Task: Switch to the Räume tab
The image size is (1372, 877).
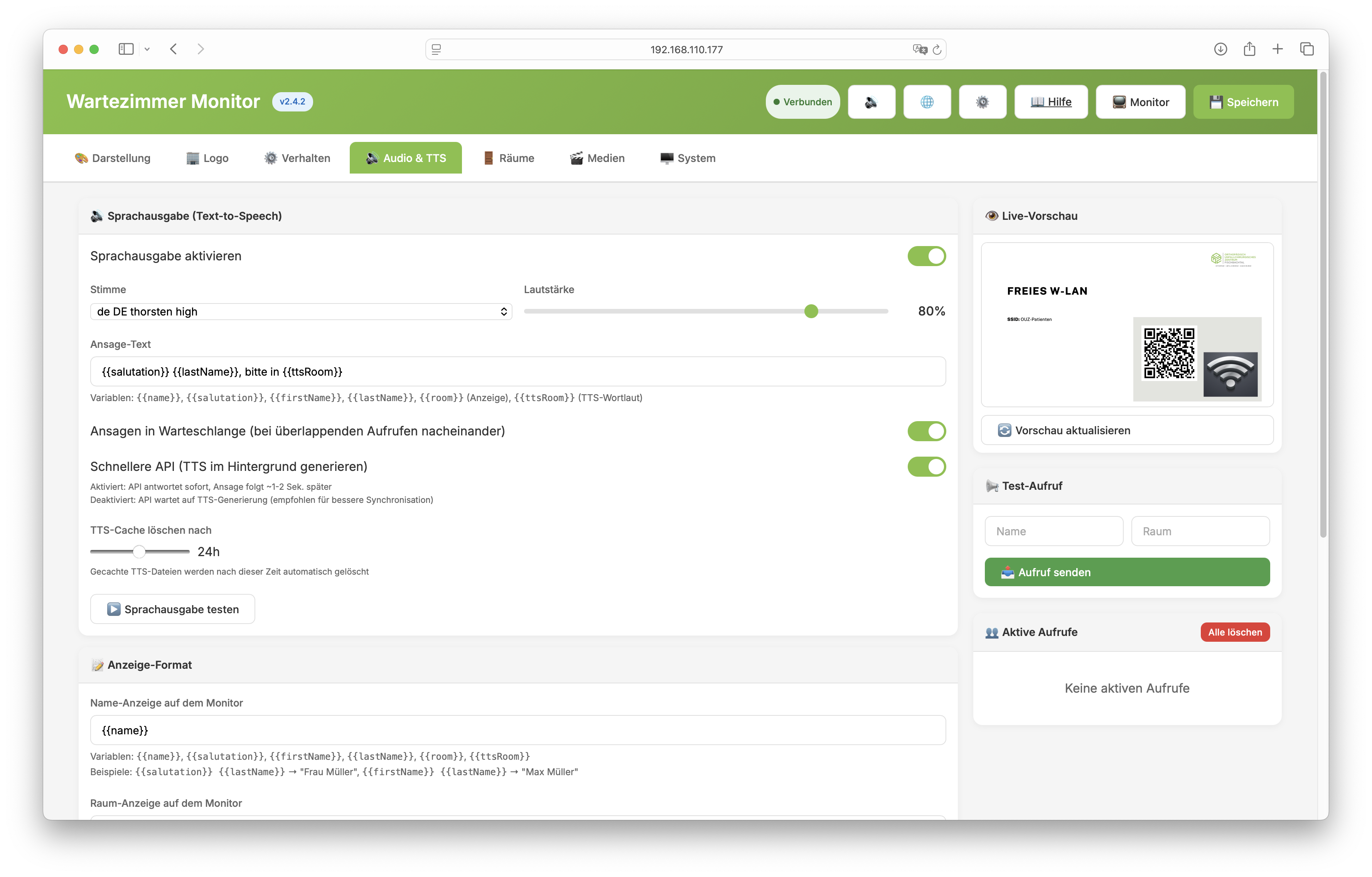Action: pos(509,158)
